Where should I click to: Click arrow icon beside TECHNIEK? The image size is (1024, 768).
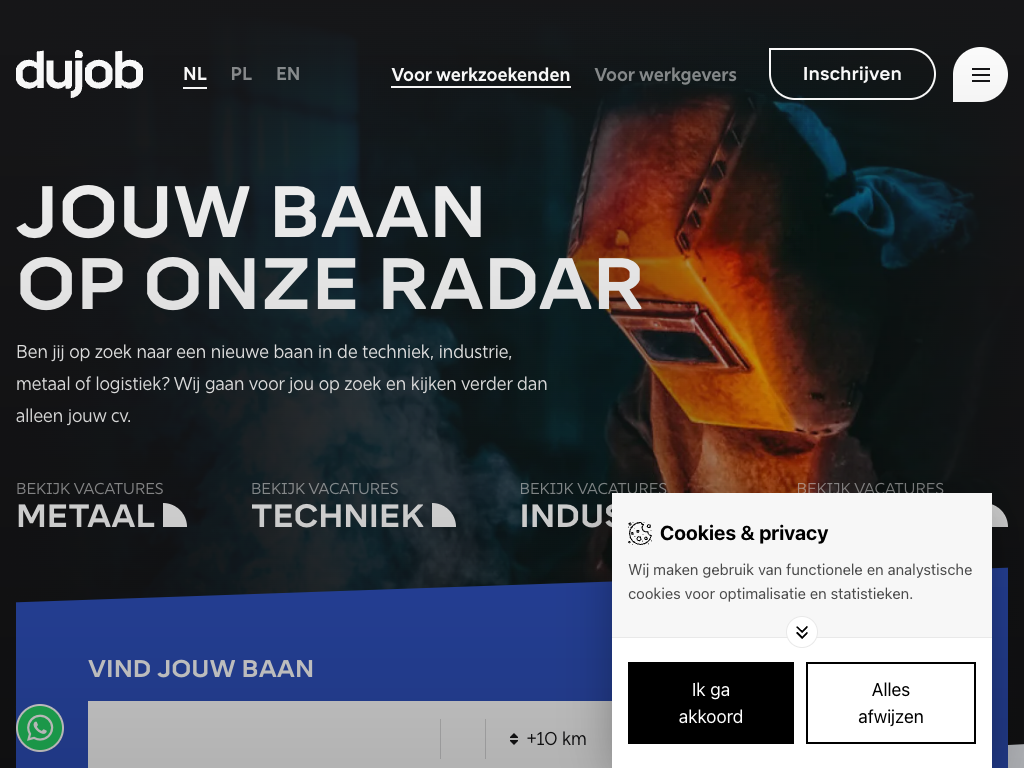443,515
